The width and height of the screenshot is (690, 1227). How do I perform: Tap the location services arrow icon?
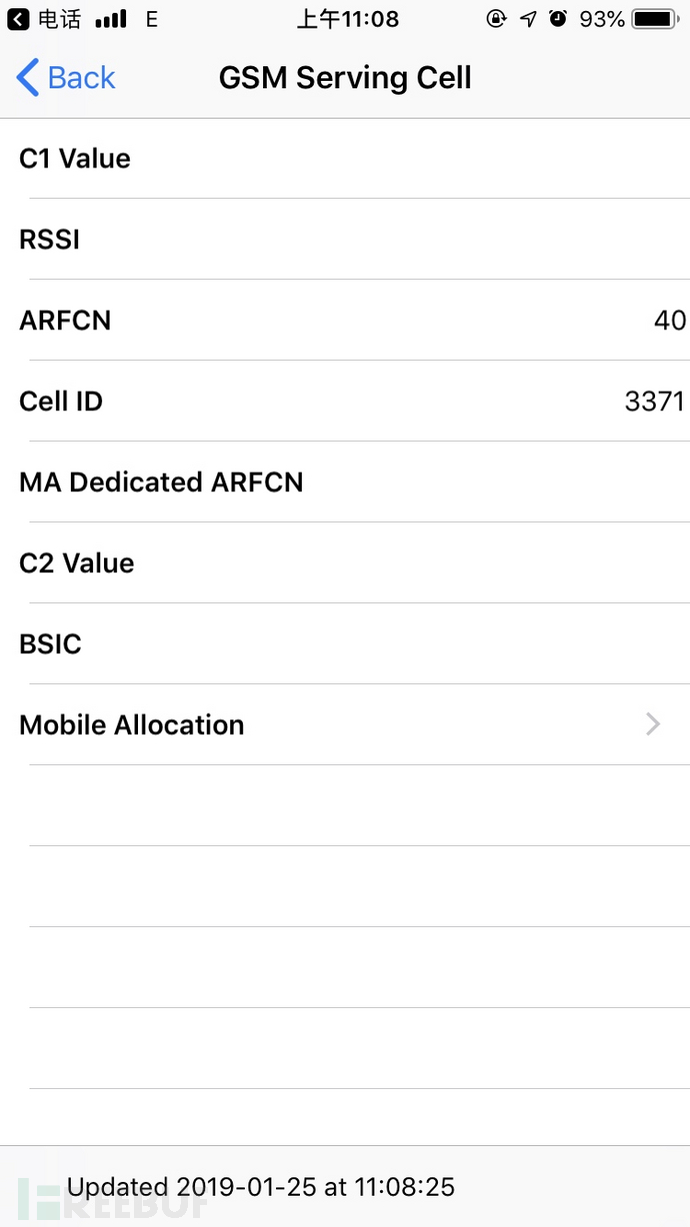pos(527,18)
